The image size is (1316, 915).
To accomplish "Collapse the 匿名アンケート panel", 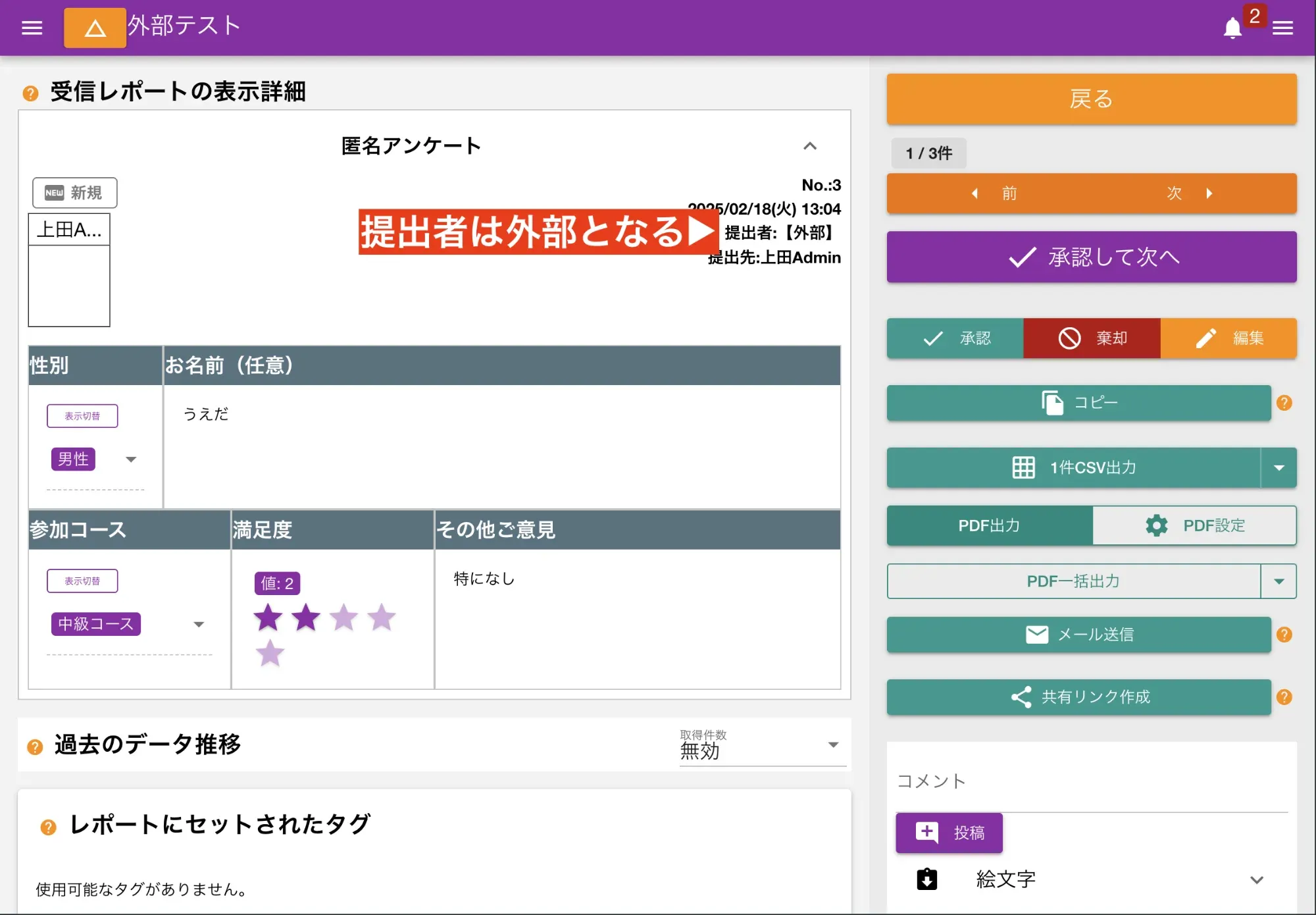I will [x=811, y=146].
